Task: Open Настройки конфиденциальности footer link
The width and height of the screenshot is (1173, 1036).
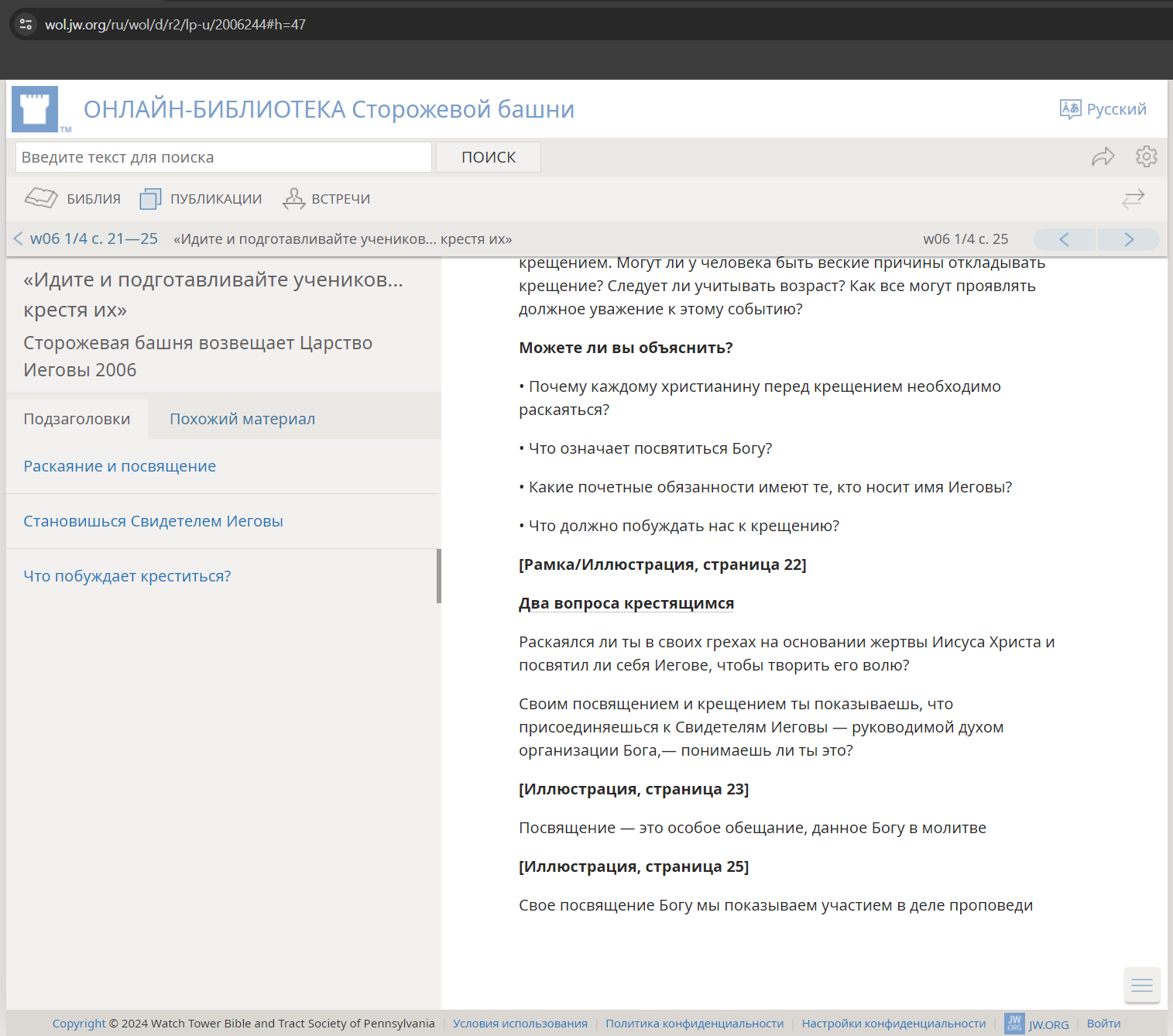Action: (894, 1024)
